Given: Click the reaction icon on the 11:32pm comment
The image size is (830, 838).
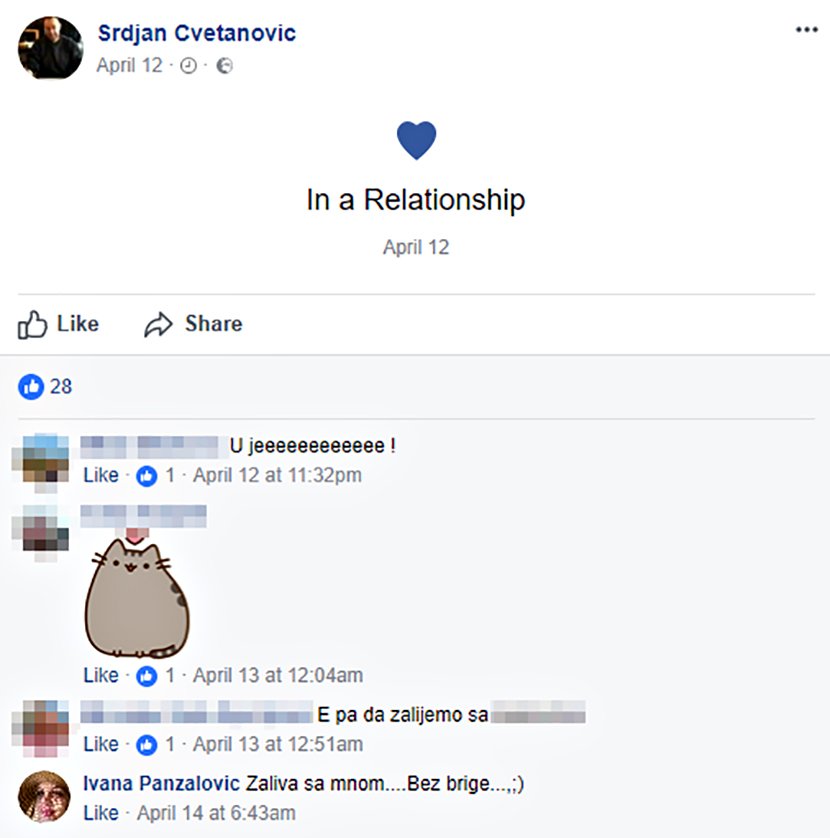Looking at the screenshot, I should point(147,476).
